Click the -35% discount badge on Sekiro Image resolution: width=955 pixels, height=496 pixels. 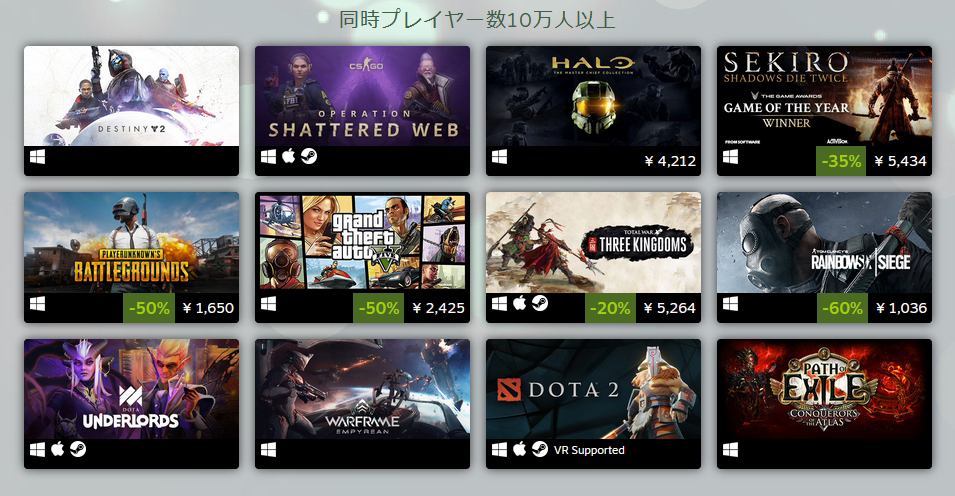click(841, 161)
